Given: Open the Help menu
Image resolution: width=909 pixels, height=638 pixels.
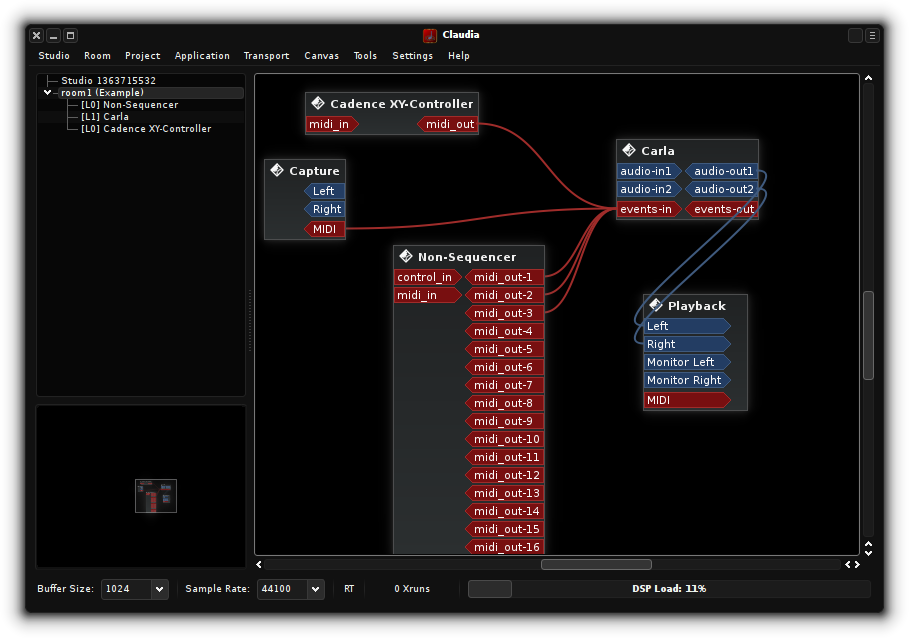Looking at the screenshot, I should [459, 56].
